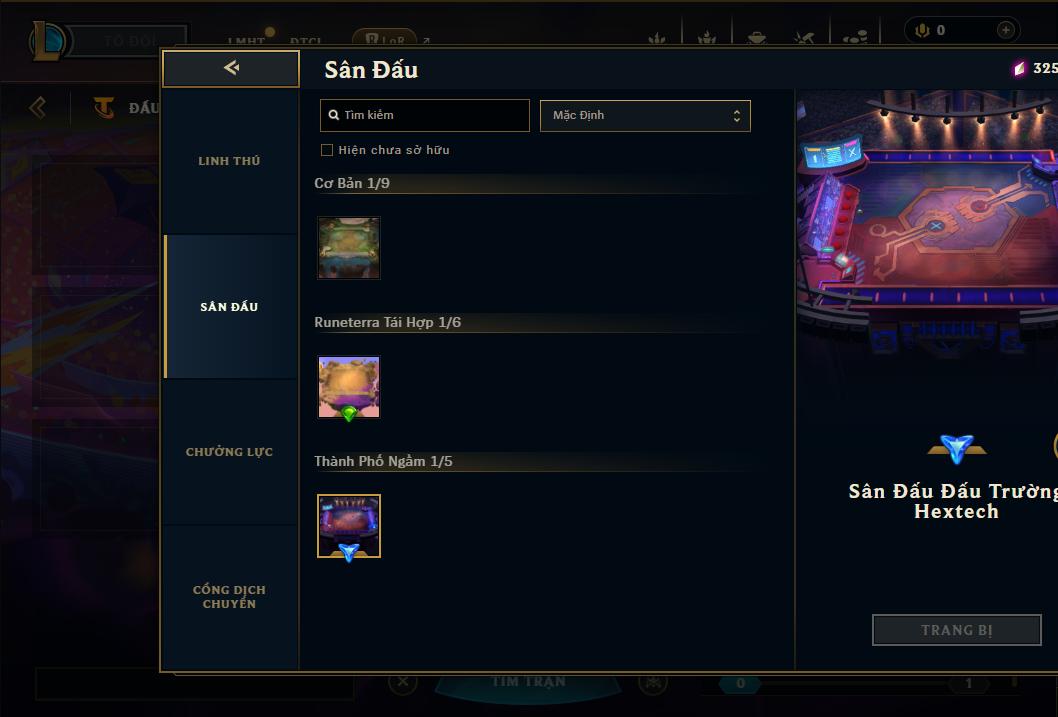This screenshot has height=717, width=1058.
Task: Click the purple currency gem icon
Action: tap(1019, 68)
